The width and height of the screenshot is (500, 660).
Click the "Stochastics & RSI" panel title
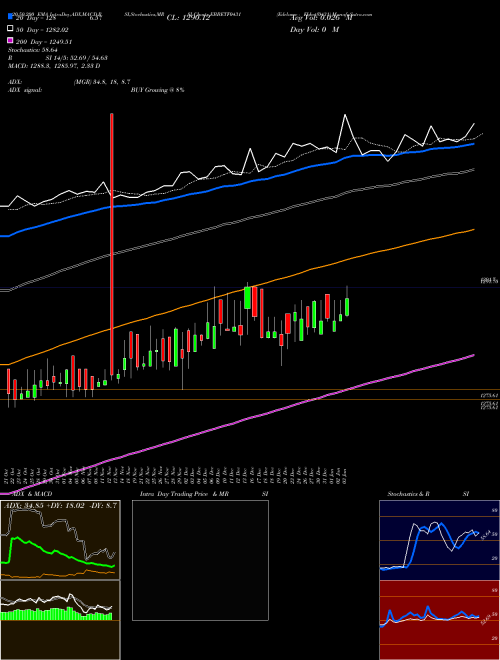click(x=428, y=494)
